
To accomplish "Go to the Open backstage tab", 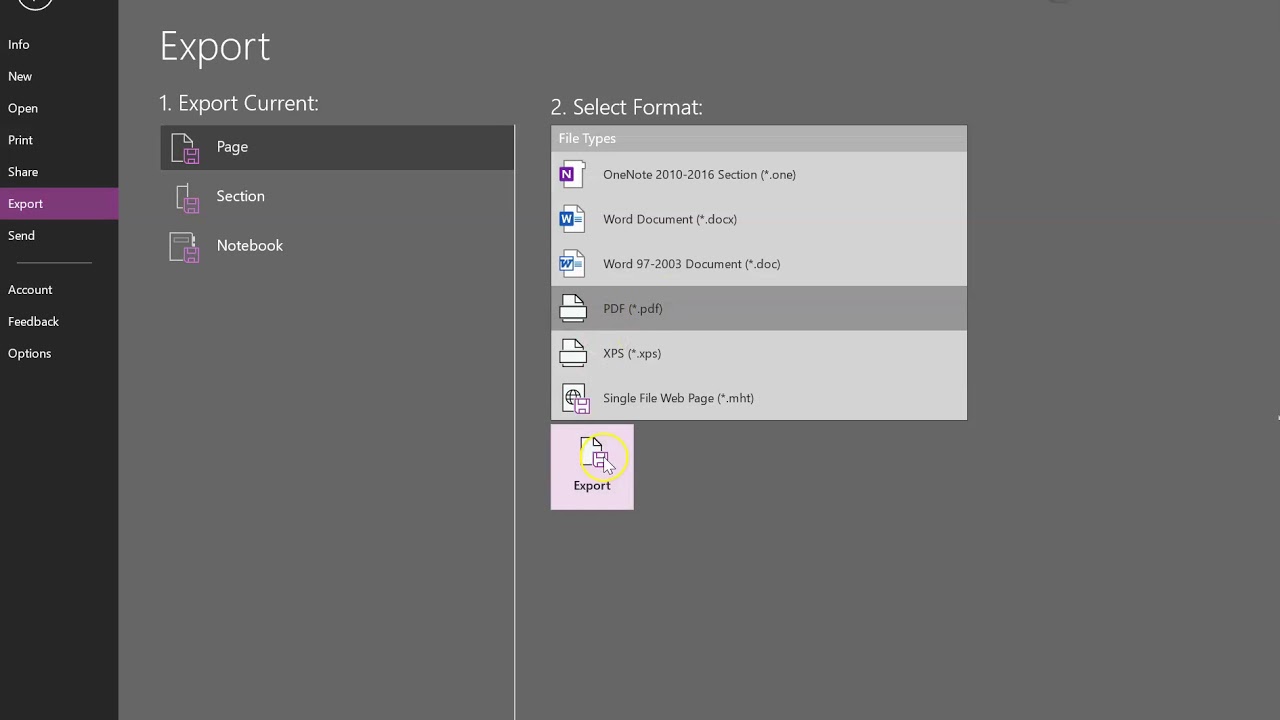I will 59,108.
